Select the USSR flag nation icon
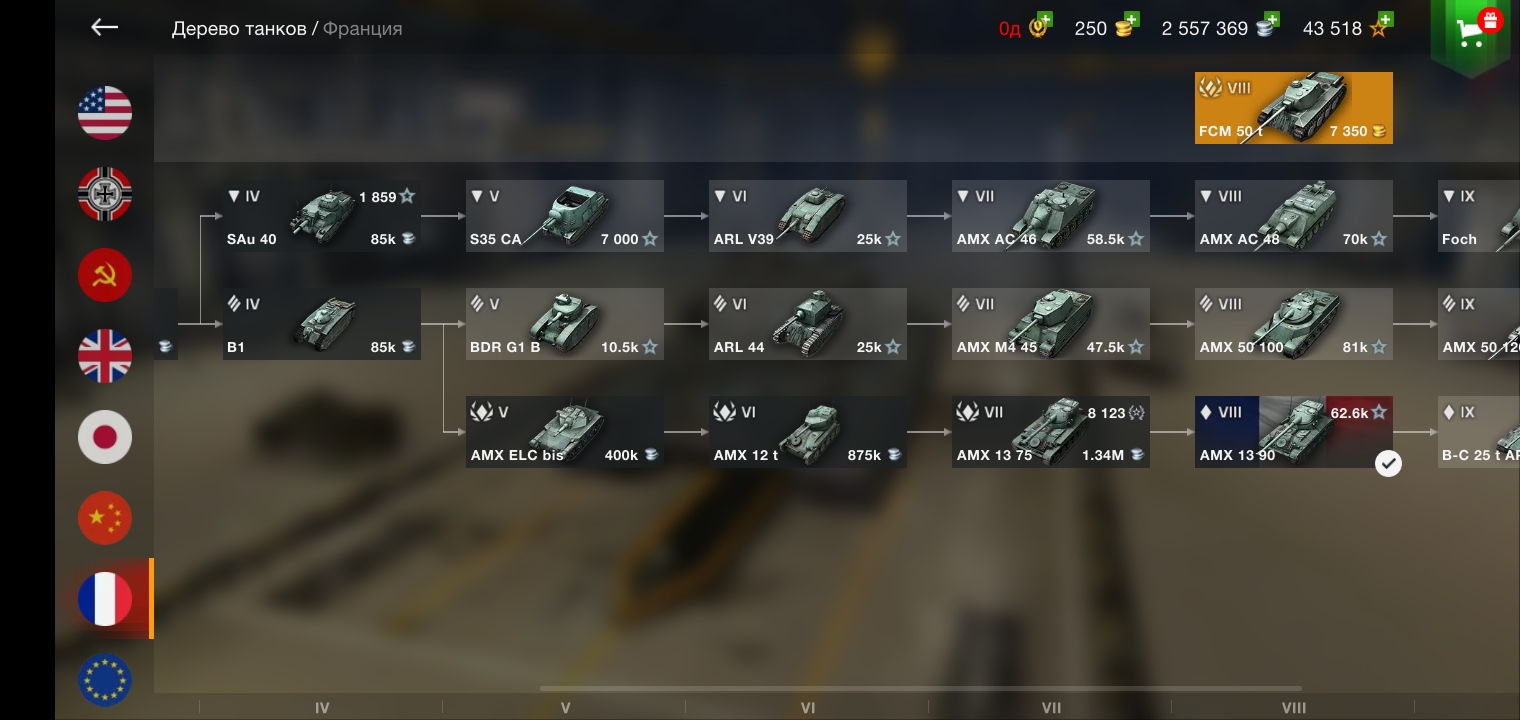 [105, 274]
